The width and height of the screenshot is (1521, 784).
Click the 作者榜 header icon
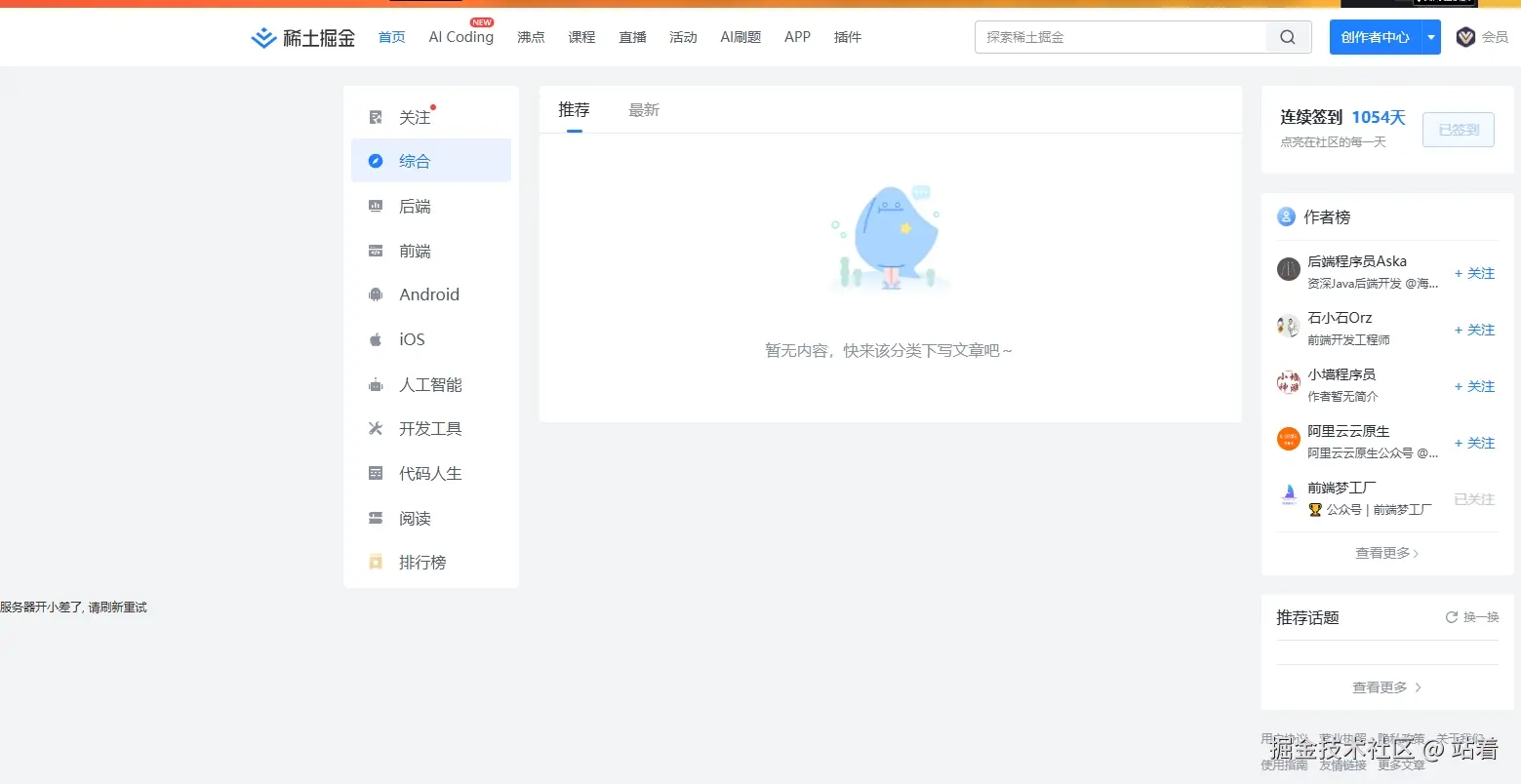1286,216
